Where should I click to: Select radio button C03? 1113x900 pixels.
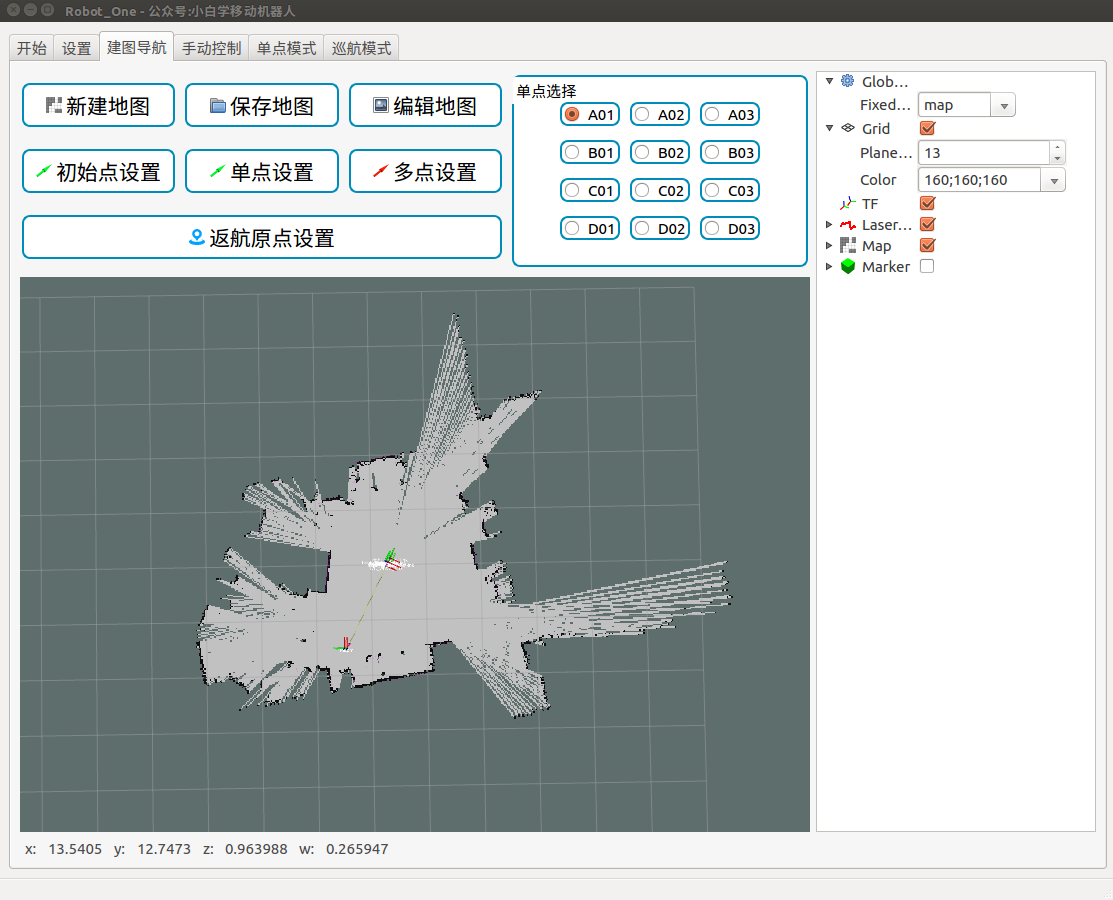click(712, 190)
